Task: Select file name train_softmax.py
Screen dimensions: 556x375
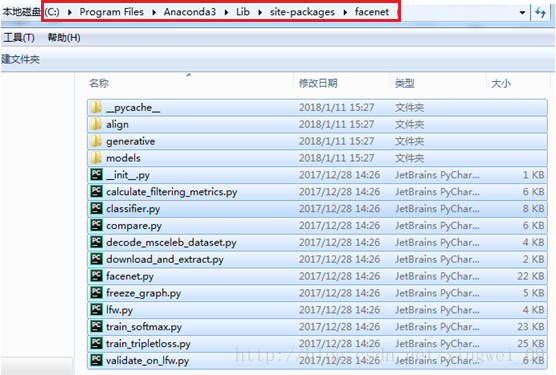Action: (x=144, y=326)
